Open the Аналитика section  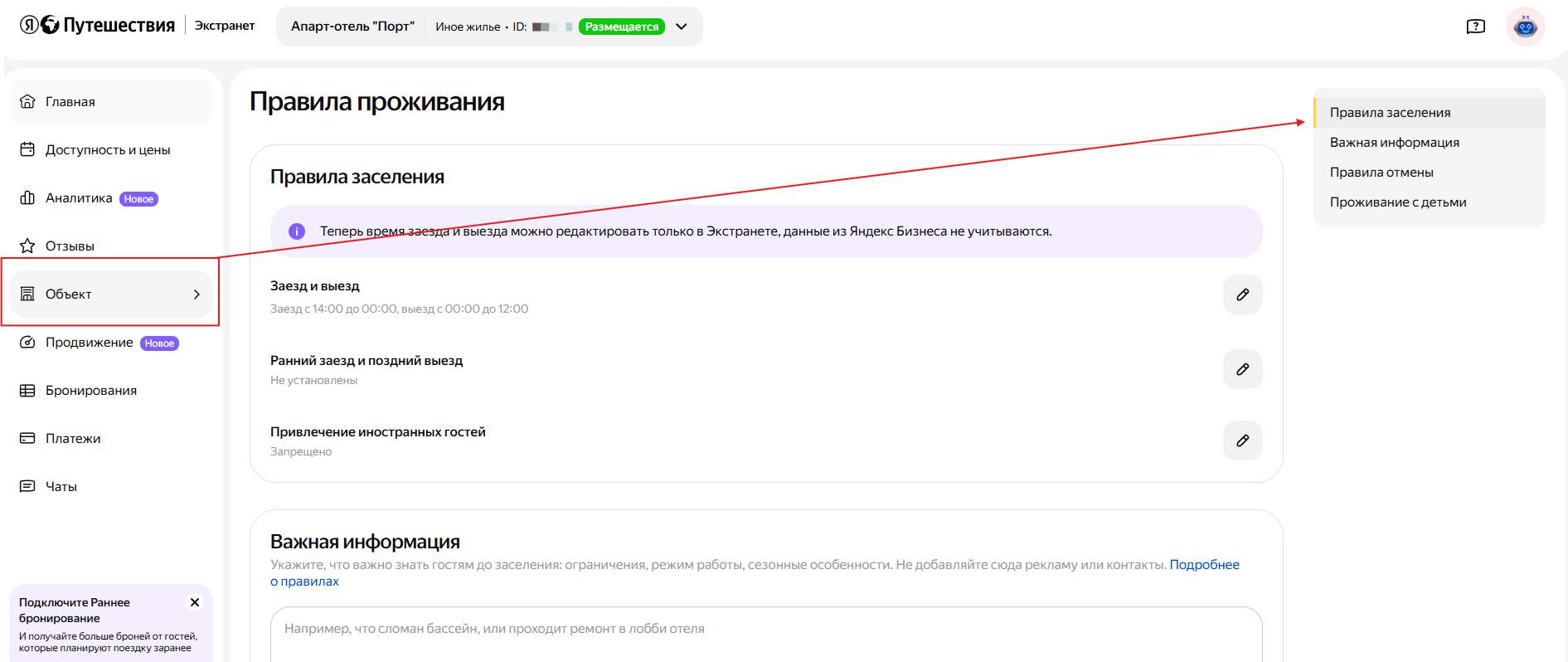111,198
